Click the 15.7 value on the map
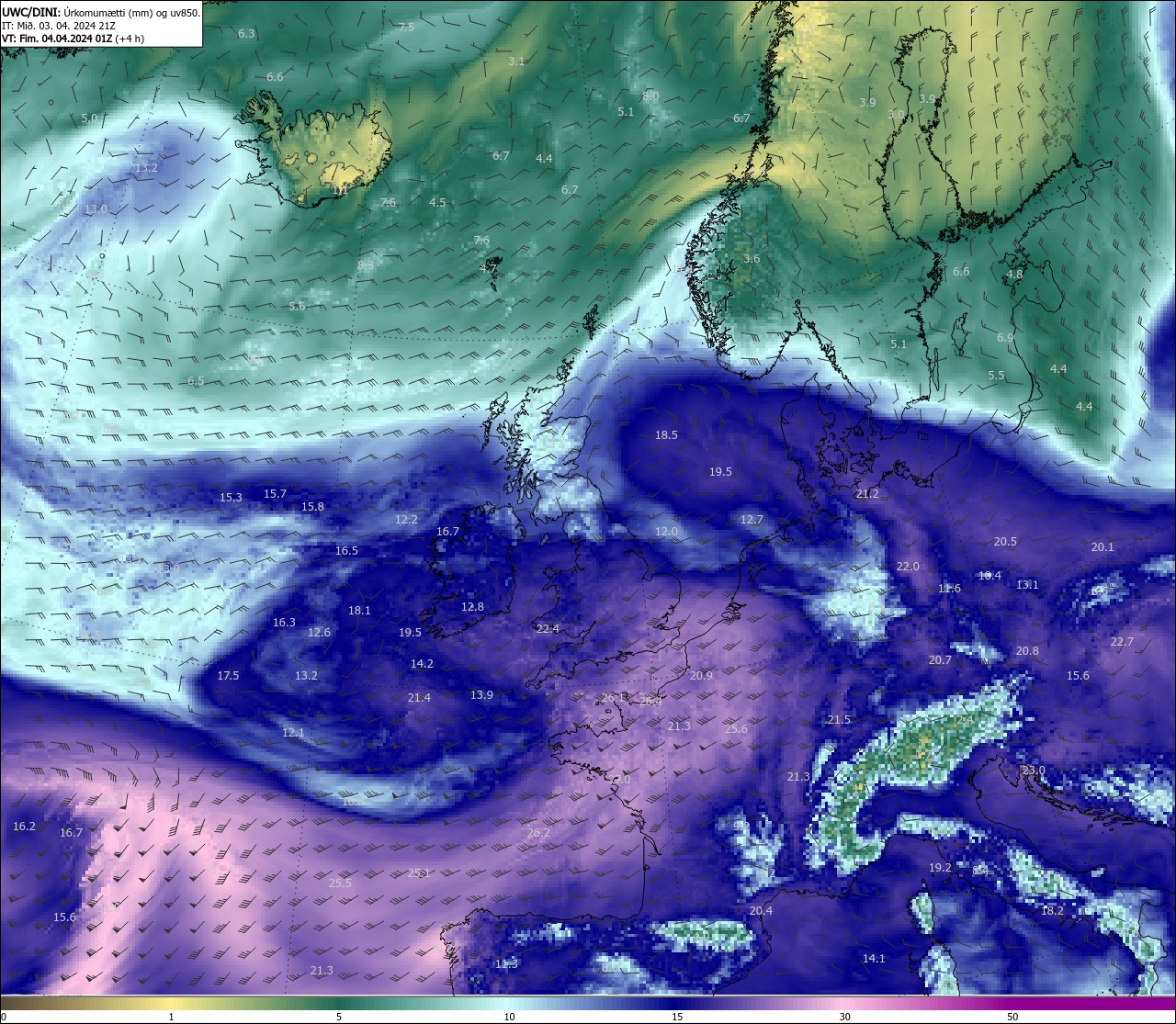The width and height of the screenshot is (1176, 1024). 275,494
